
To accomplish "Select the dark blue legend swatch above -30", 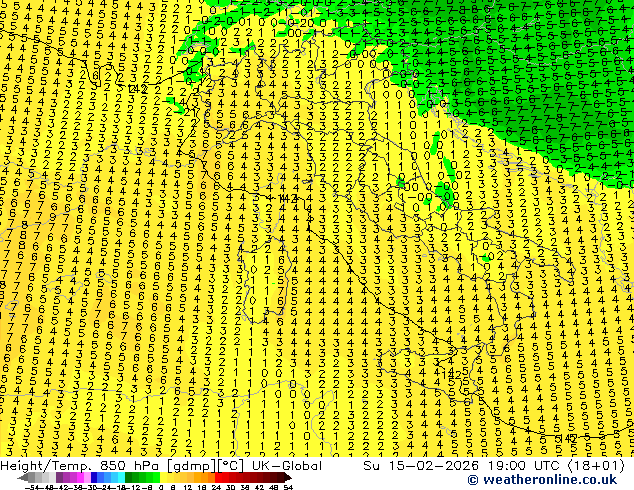I will (x=94, y=477).
